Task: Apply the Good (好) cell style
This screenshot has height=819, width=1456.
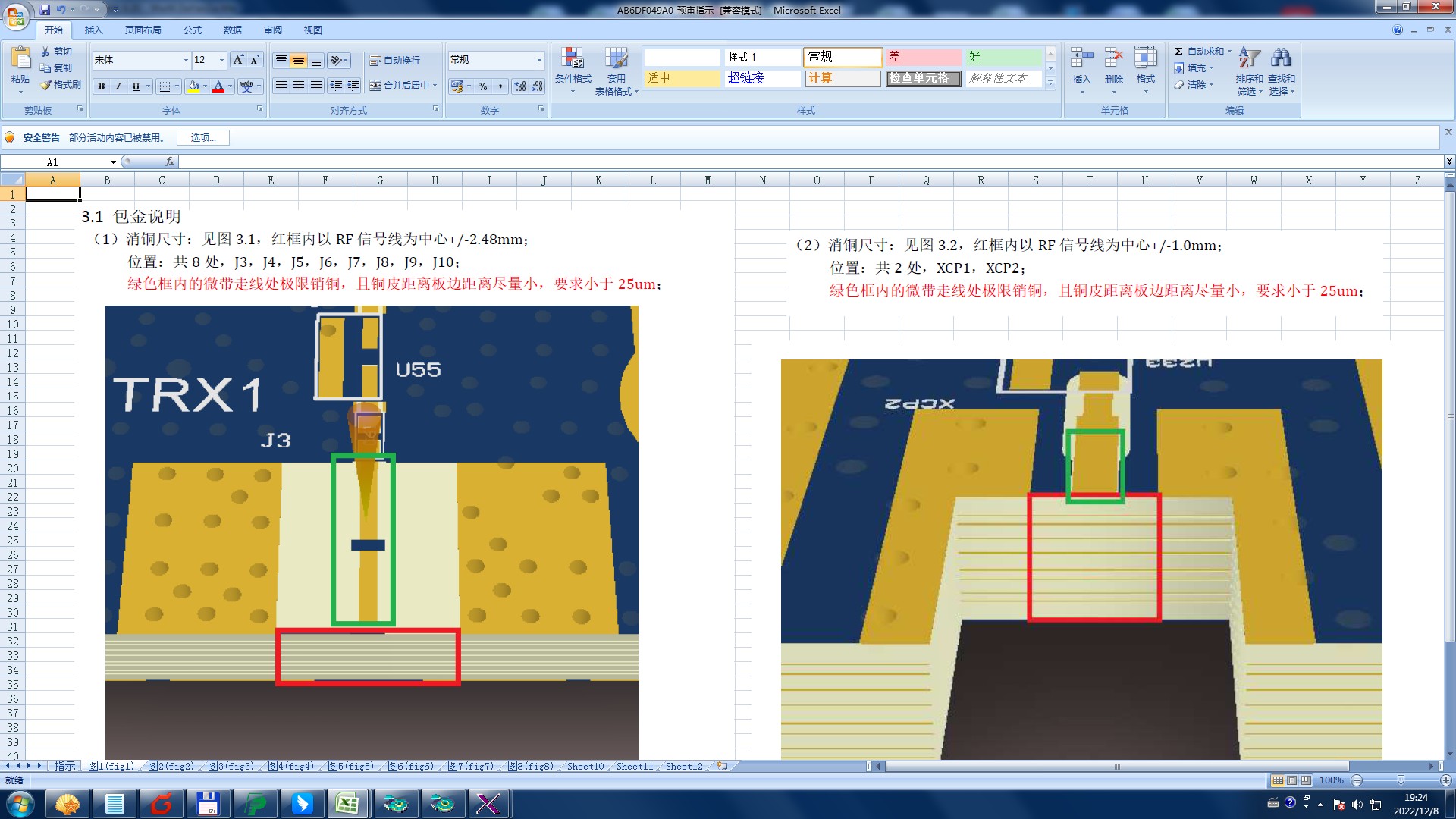Action: point(1003,57)
